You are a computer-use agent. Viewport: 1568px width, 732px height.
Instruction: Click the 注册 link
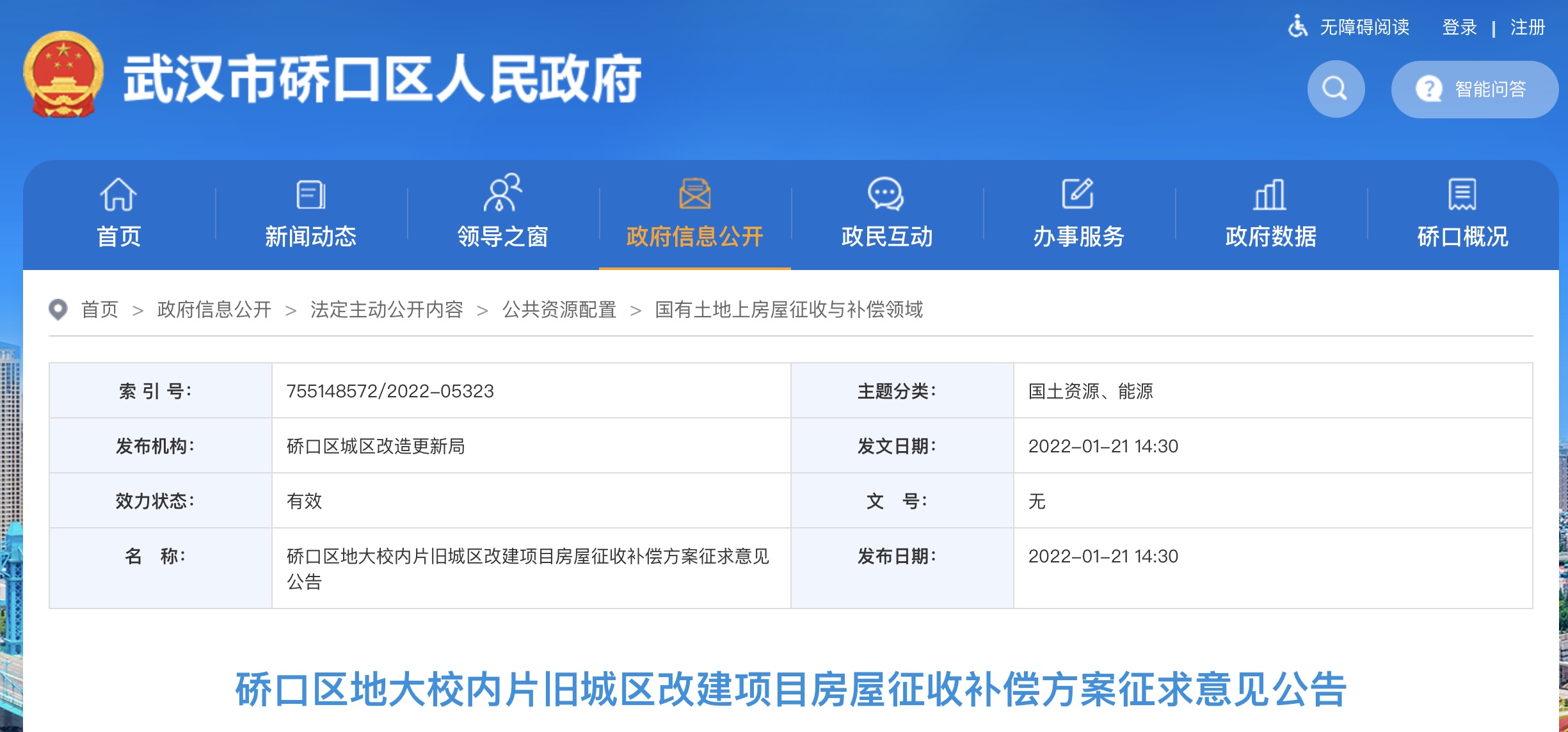click(x=1528, y=27)
